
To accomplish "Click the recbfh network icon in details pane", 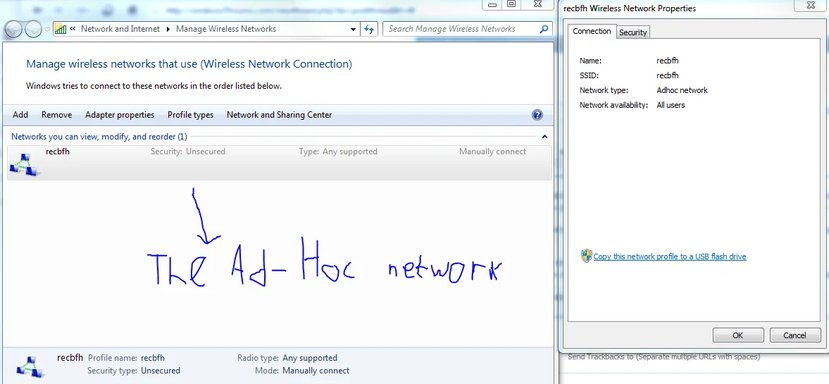I will coord(30,366).
